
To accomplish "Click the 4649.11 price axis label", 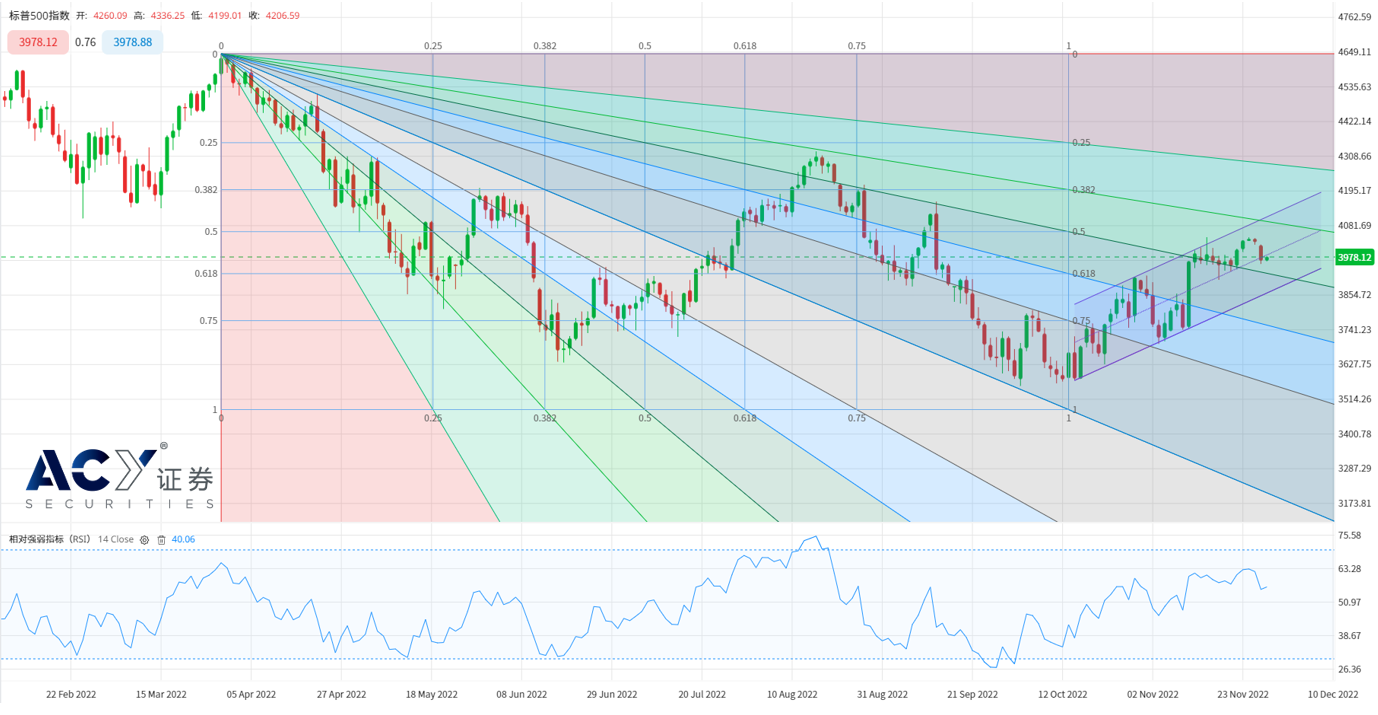I will (1355, 51).
